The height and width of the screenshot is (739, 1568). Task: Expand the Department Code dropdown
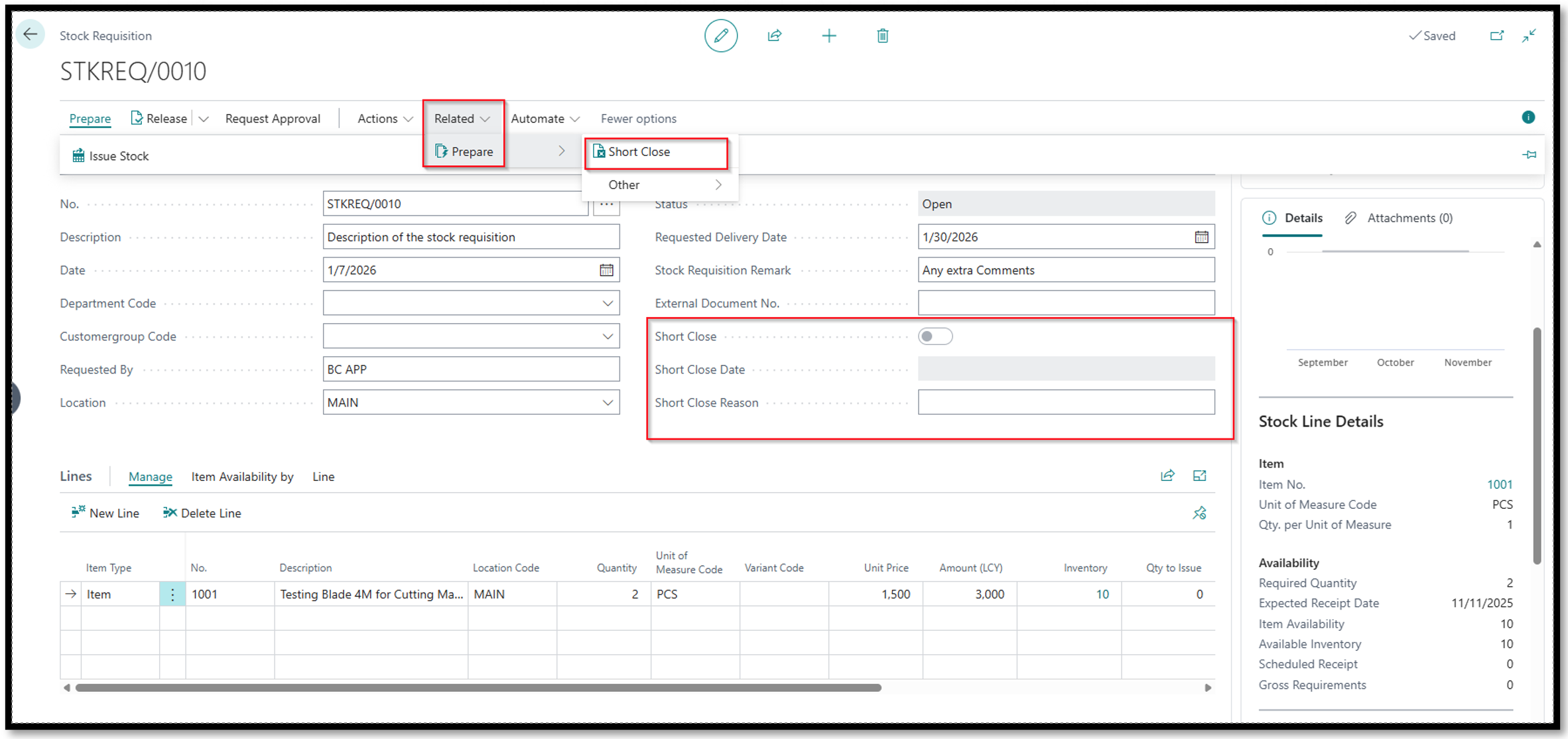pyautogui.click(x=607, y=303)
